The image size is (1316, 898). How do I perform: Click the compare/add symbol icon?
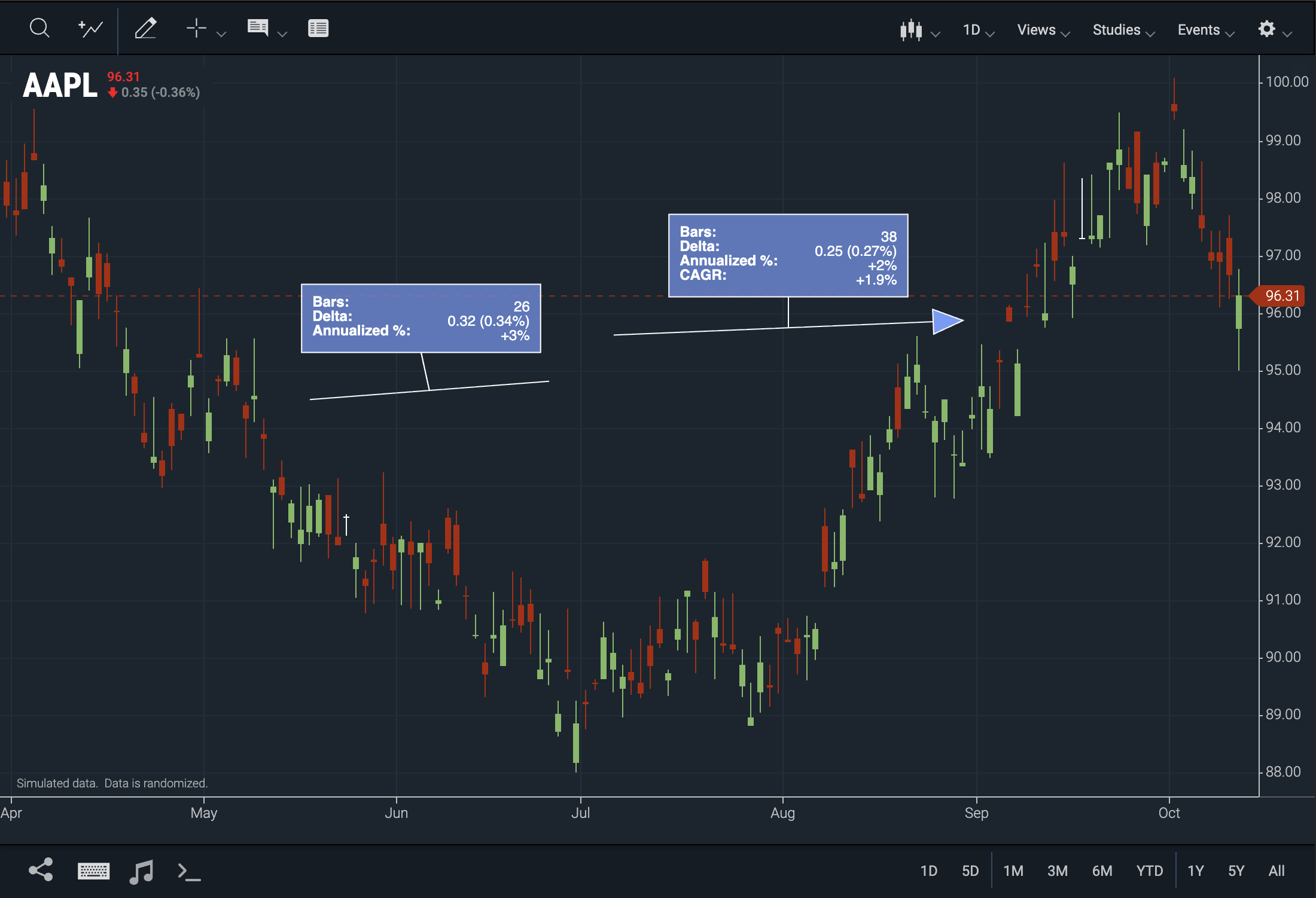coord(90,28)
